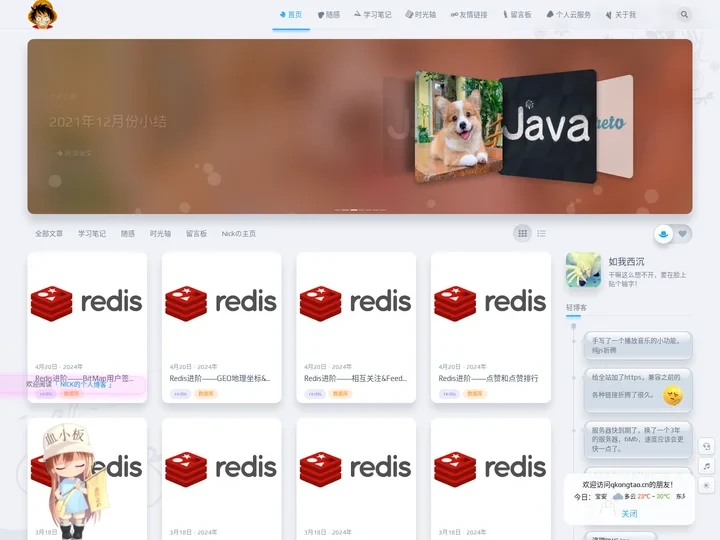Screen dimensions: 720x540
Task: Click the 如我西沉 author name
Action: 626,262
